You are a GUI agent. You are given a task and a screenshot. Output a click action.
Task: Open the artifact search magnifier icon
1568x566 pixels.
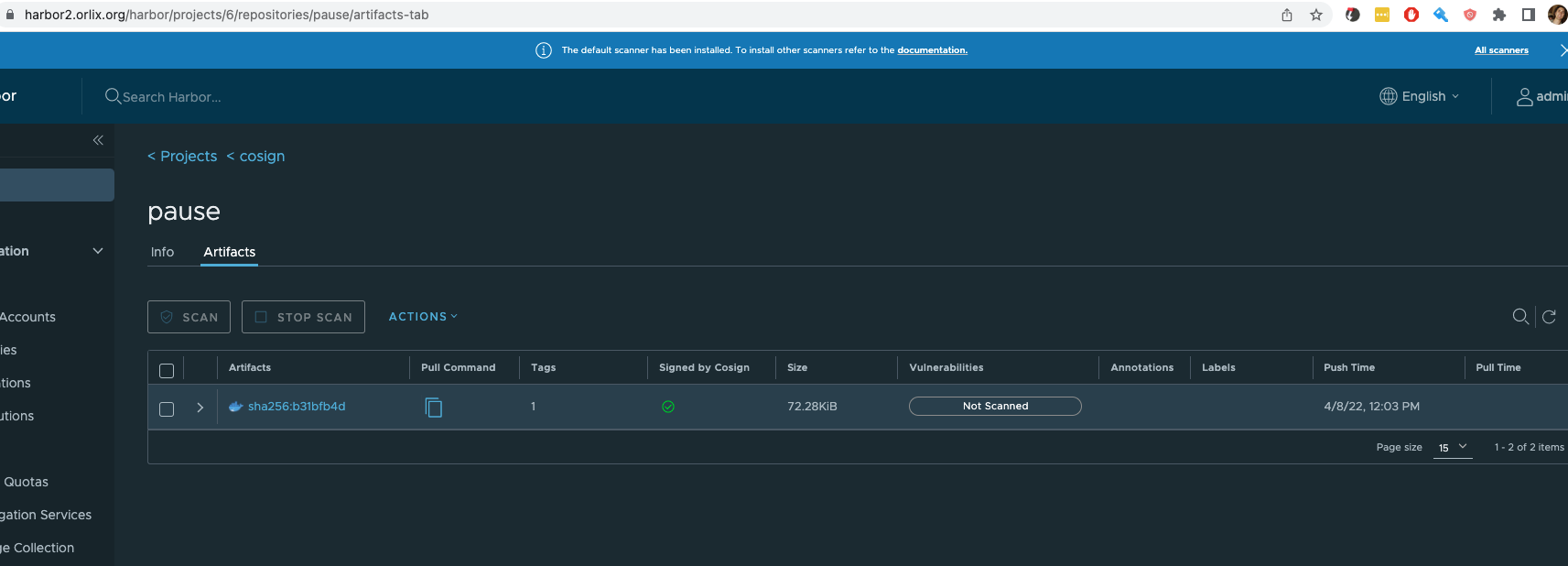pyautogui.click(x=1520, y=316)
